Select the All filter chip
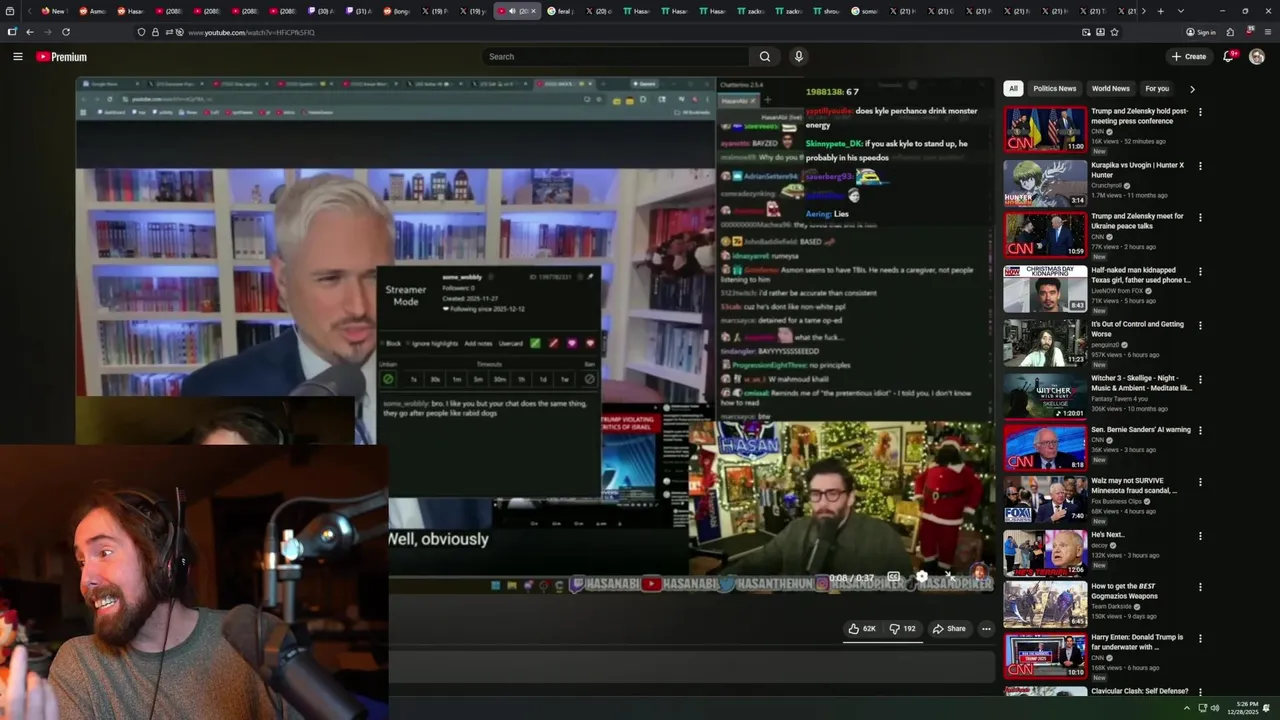The height and width of the screenshot is (720, 1280). [x=1013, y=89]
